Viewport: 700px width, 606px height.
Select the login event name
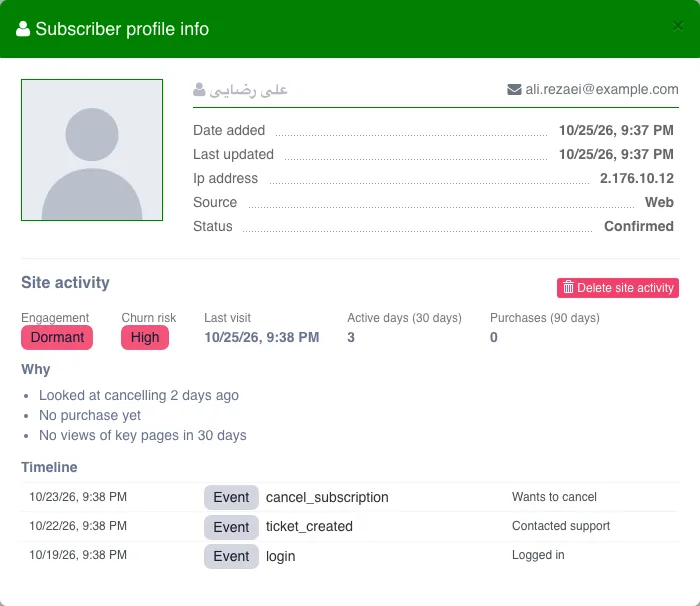[281, 556]
